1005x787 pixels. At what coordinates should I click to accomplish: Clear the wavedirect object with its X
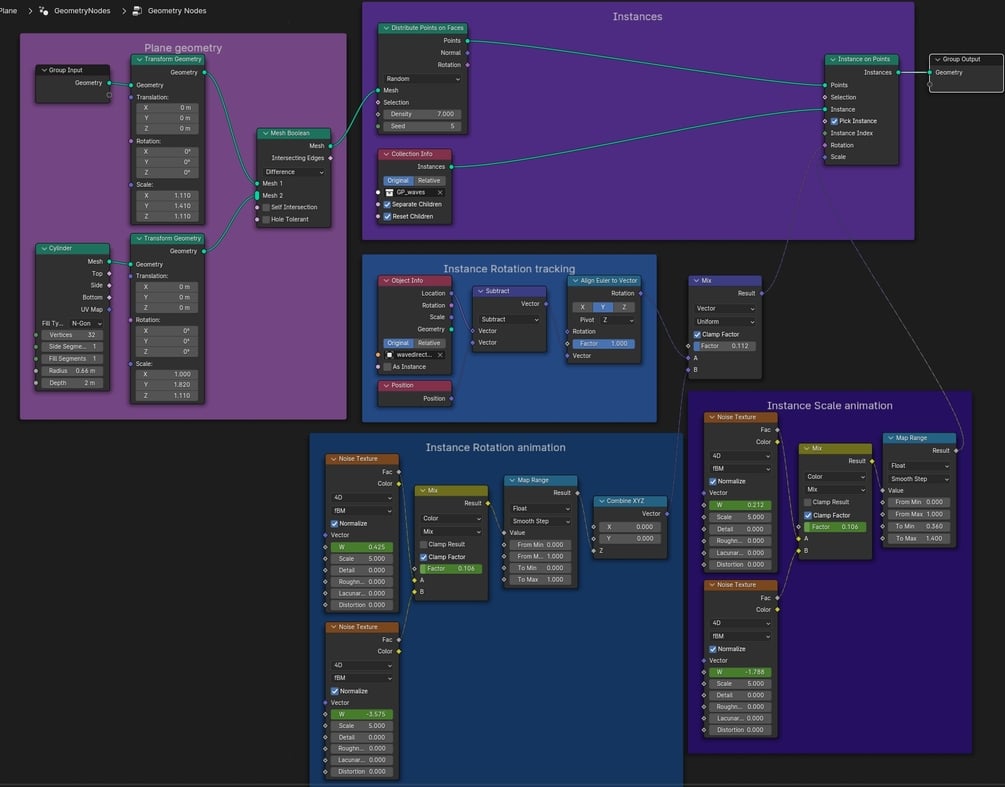[x=440, y=354]
